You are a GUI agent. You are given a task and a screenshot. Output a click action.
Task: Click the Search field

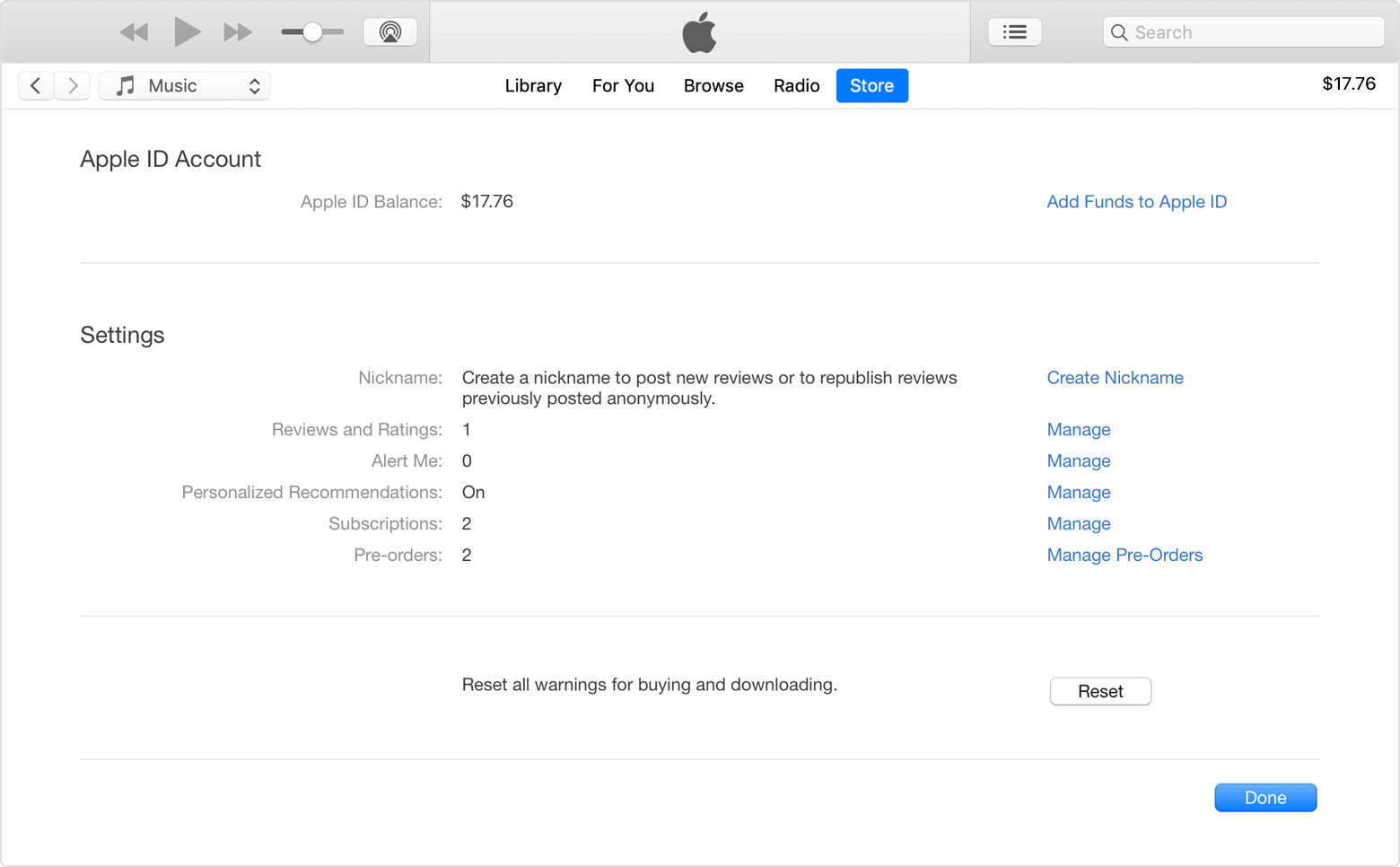pyautogui.click(x=1244, y=32)
